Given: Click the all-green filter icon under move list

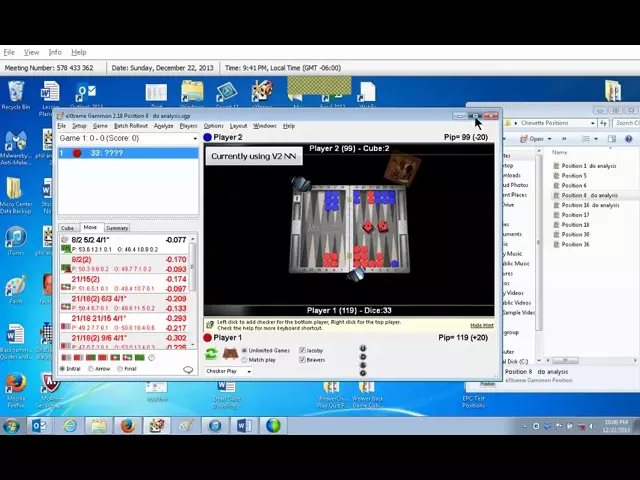Looking at the screenshot, I should point(140,358).
